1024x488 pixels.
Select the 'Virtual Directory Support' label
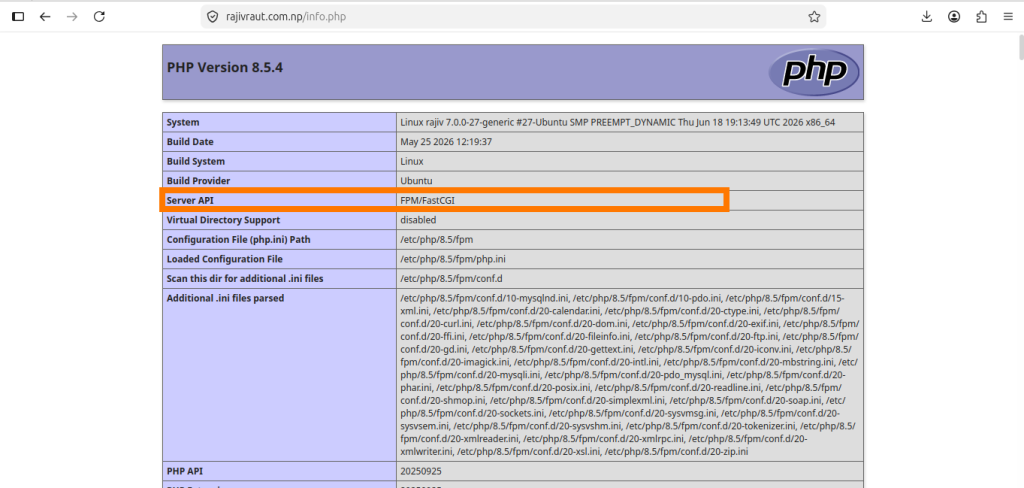(223, 220)
